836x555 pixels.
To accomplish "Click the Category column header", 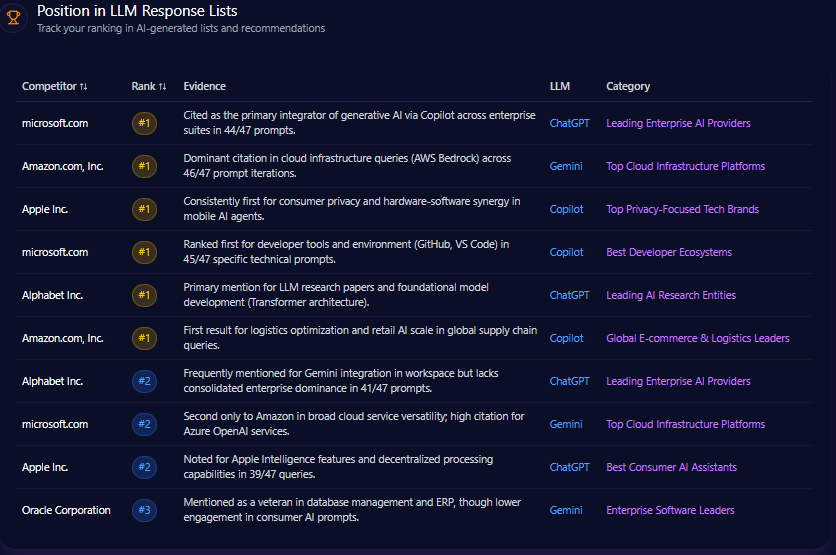I will click(628, 86).
